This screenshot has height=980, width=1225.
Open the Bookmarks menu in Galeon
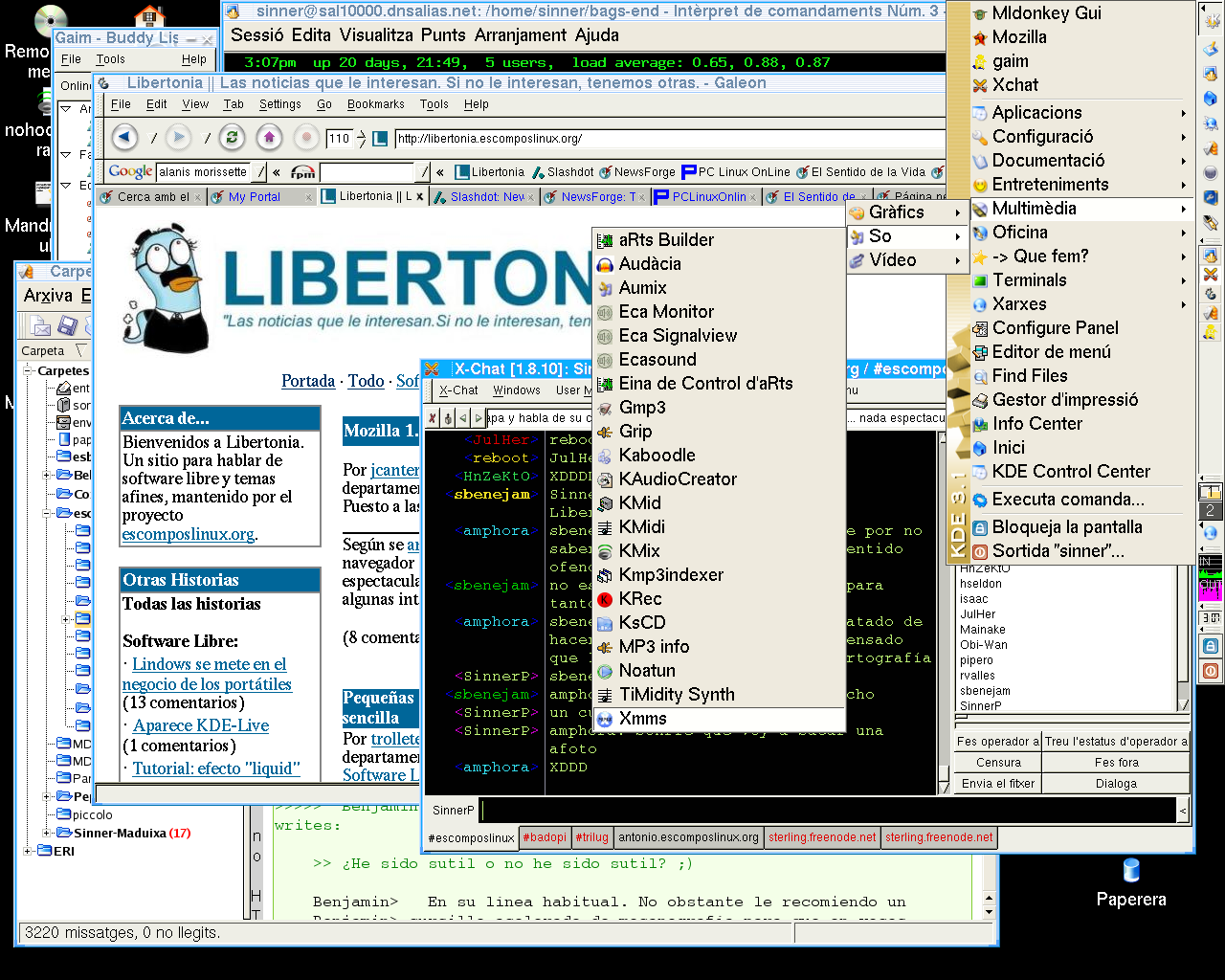click(376, 104)
